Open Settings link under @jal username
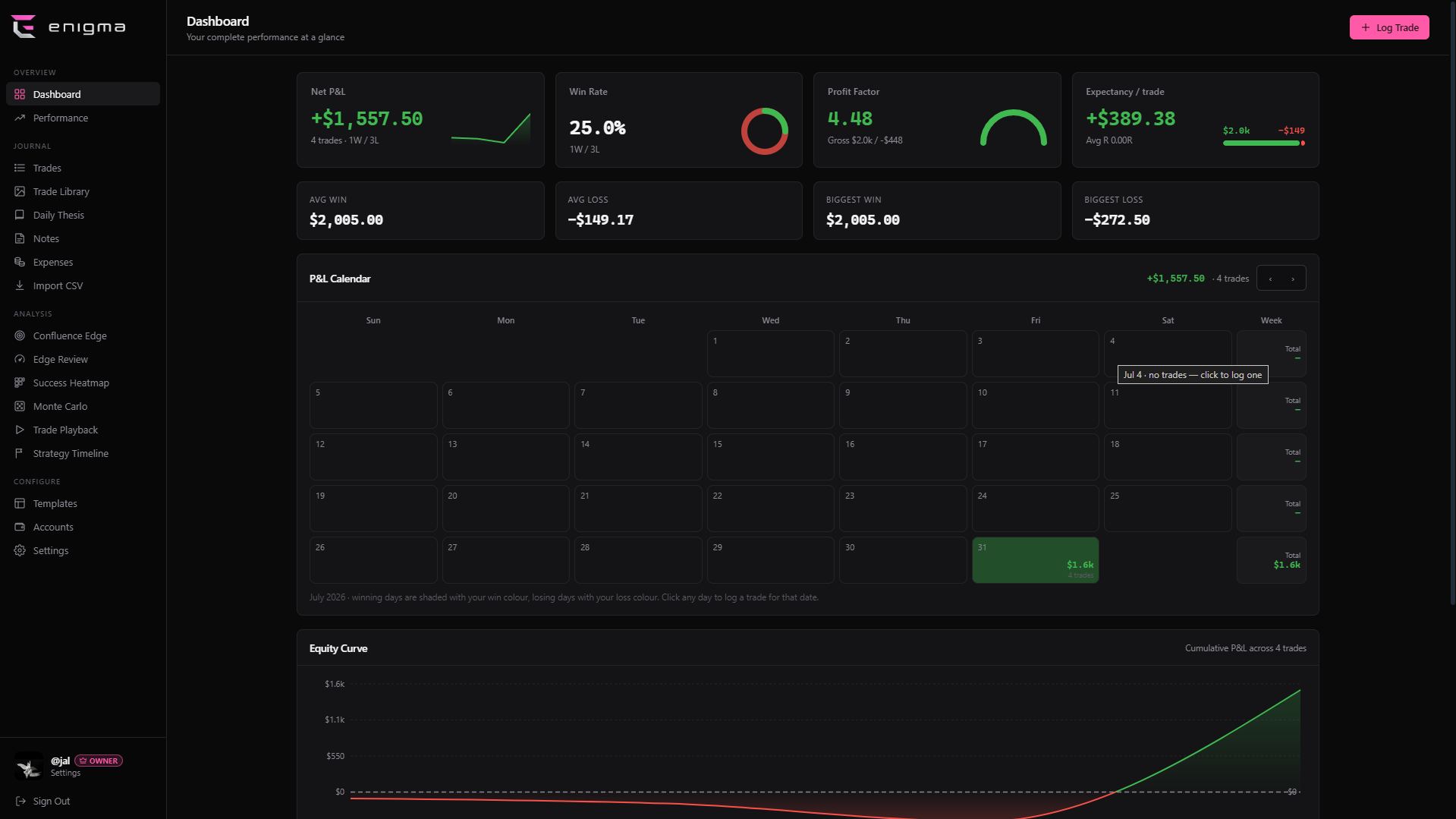 [x=65, y=773]
